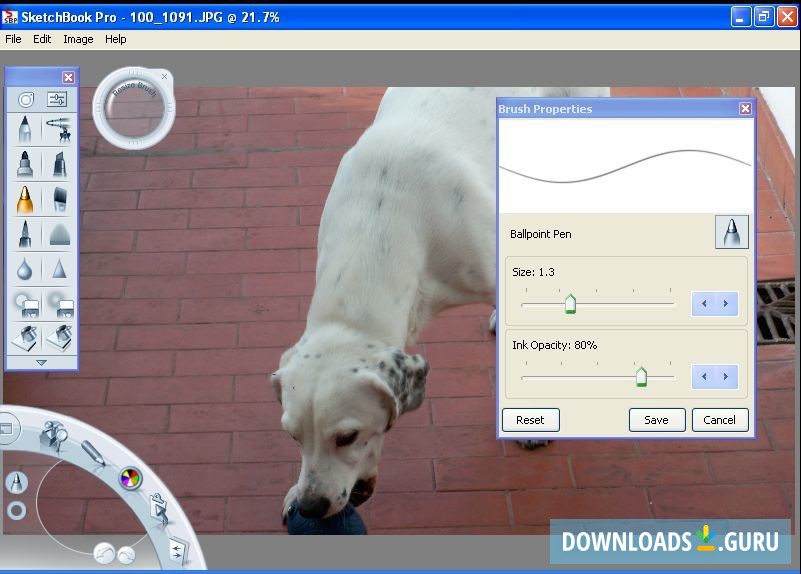Screen dimensions: 801x574
Task: Open the brush properties sliders icon
Action: pyautogui.click(x=57, y=99)
